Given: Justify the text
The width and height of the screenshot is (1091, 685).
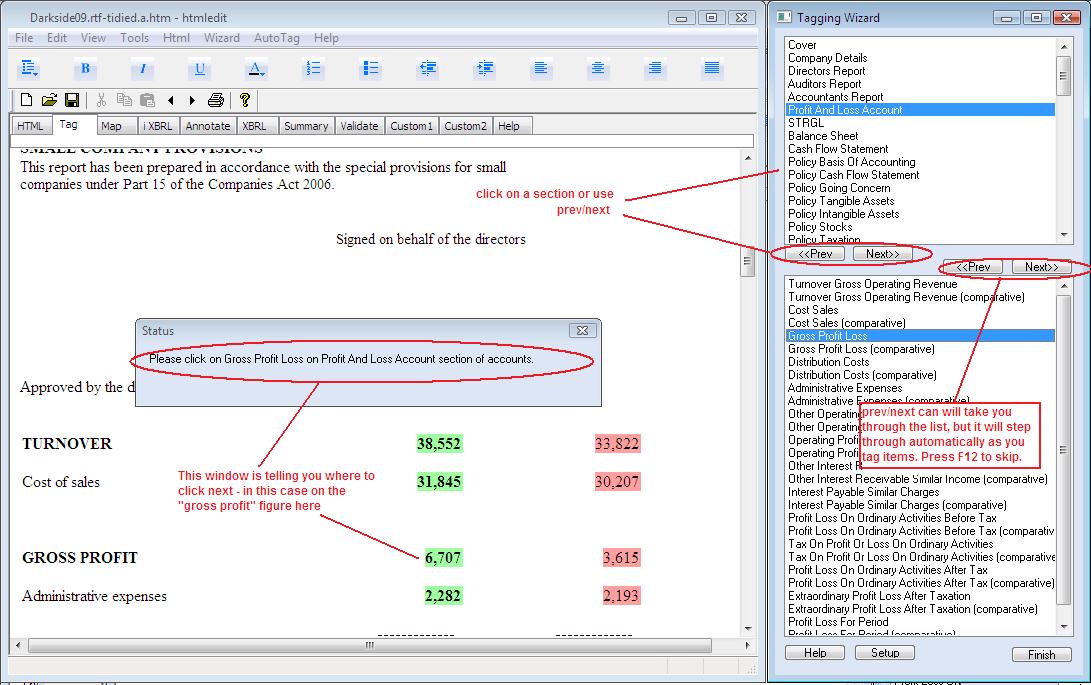Looking at the screenshot, I should (712, 68).
